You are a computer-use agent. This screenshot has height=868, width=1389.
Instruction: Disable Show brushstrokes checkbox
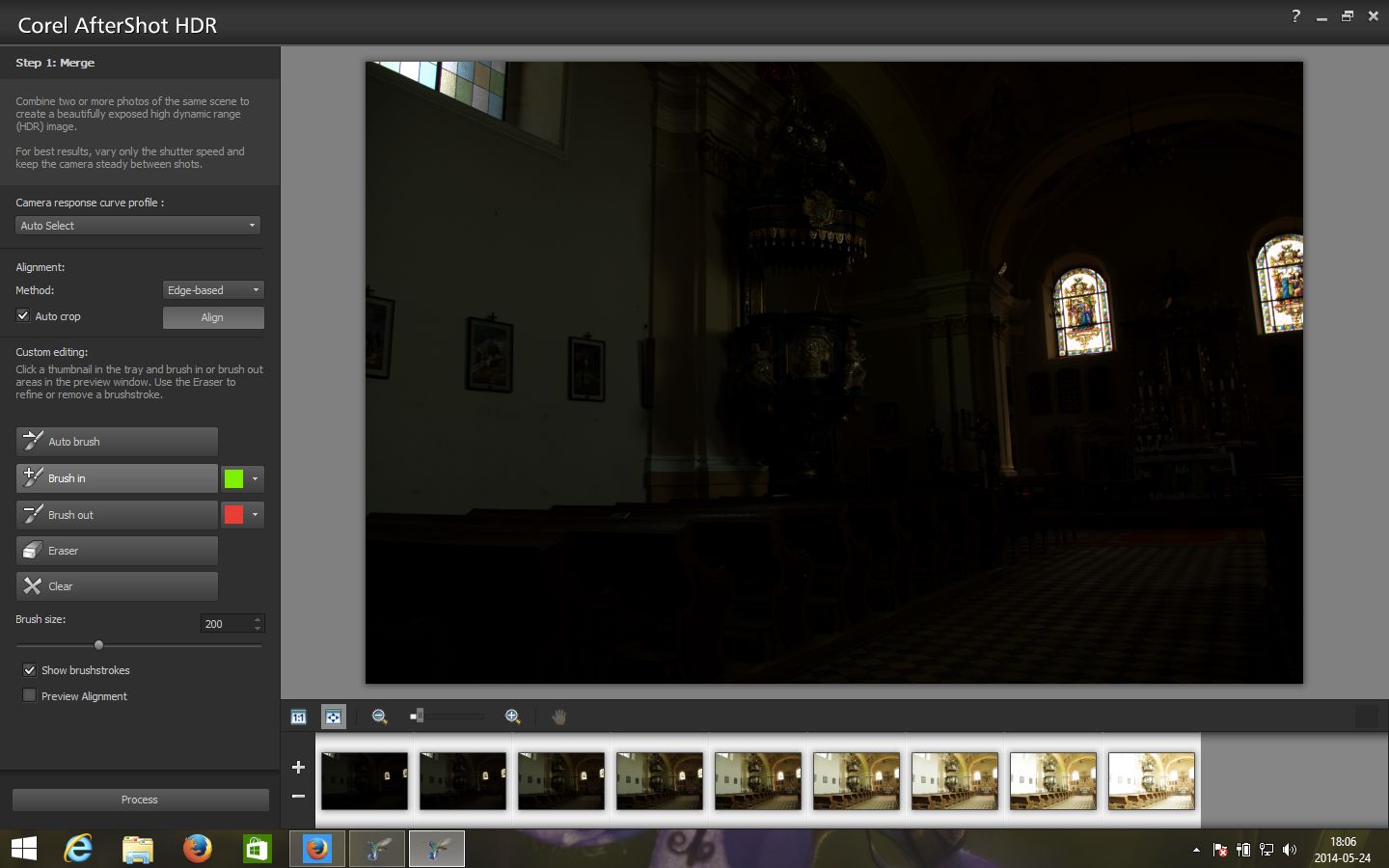(30, 669)
